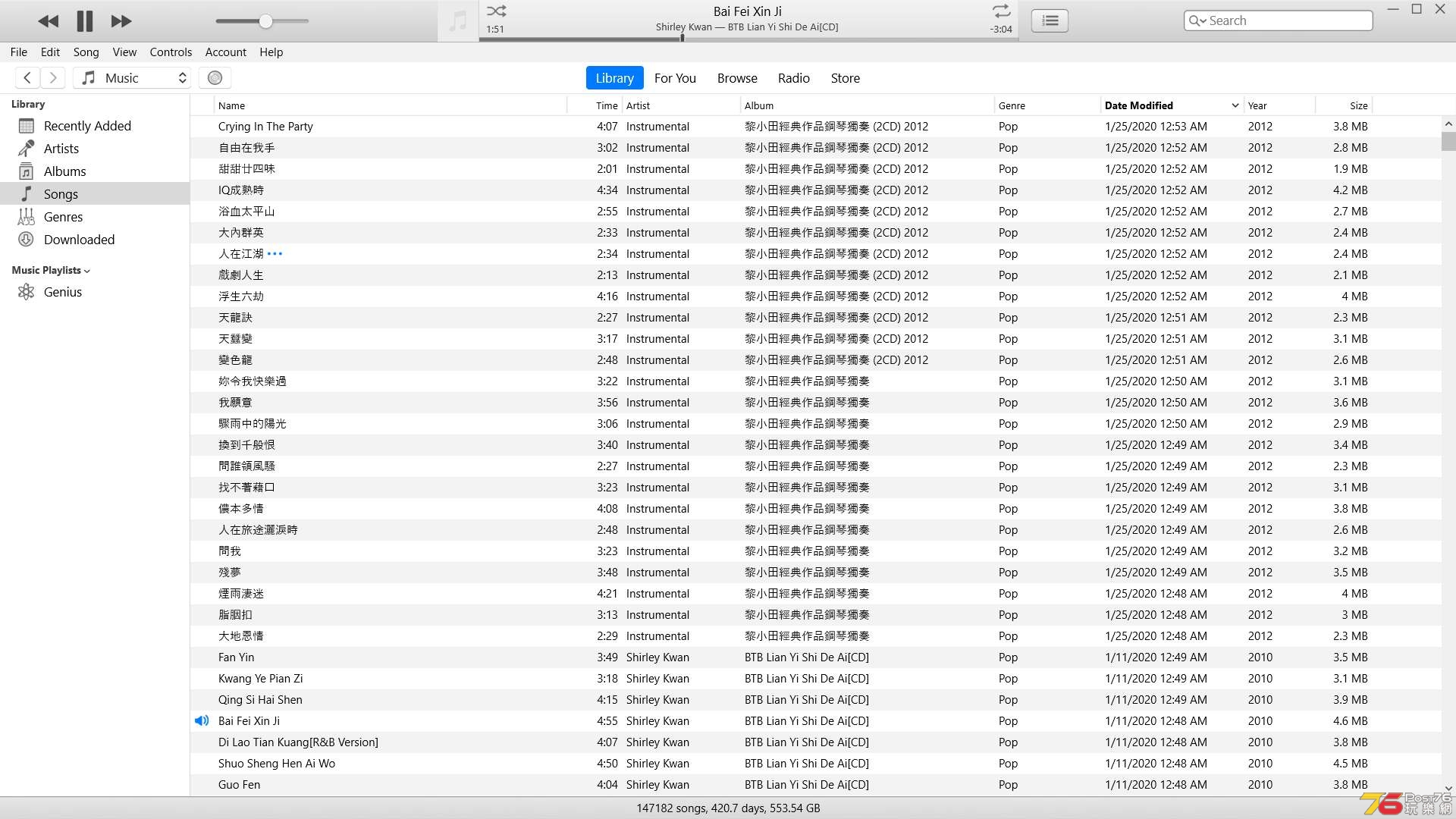Click the elapsed time 1:51 display
This screenshot has height=819, width=1456.
(495, 30)
